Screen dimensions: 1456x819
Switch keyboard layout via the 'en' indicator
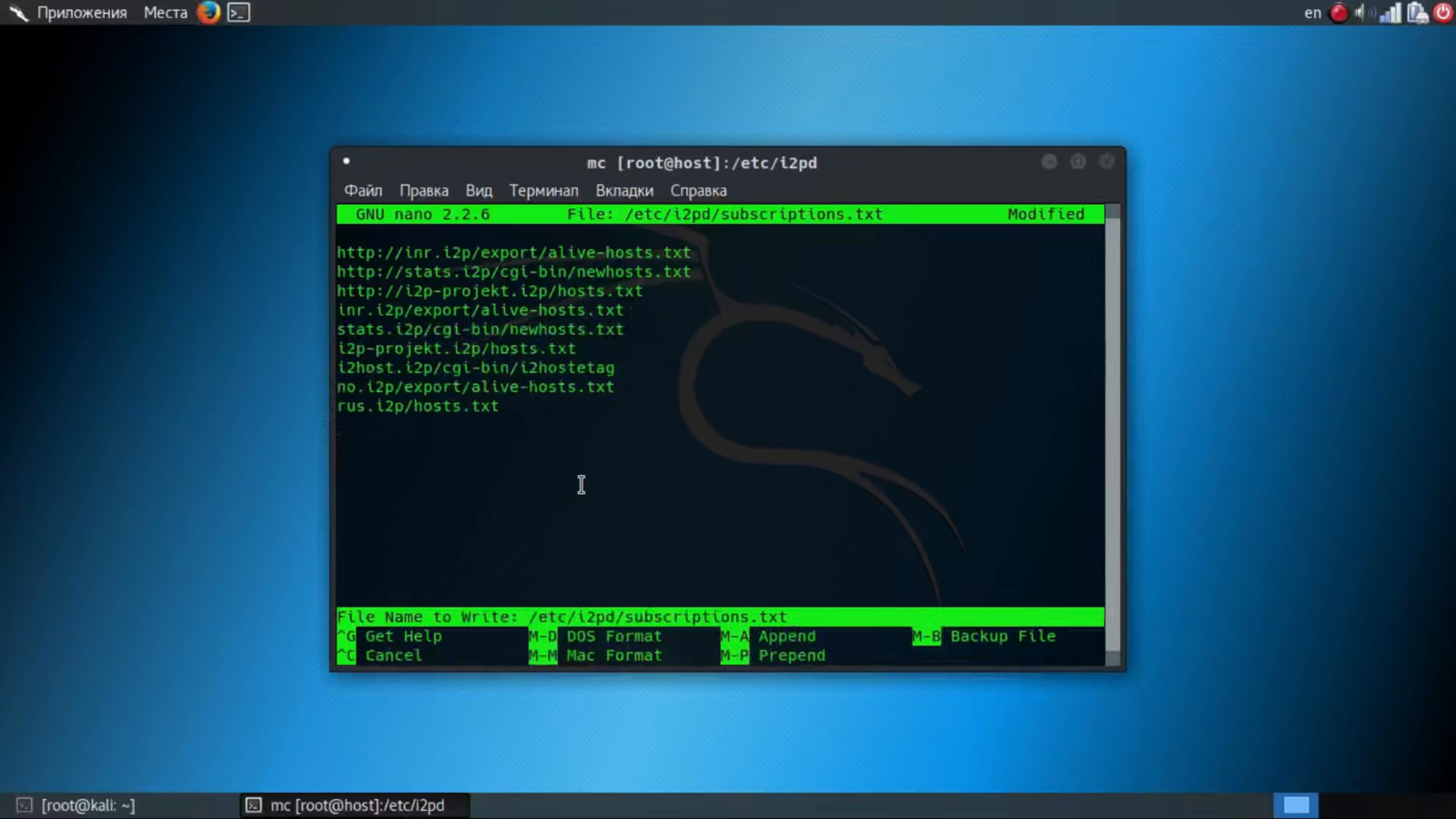[x=1312, y=13]
